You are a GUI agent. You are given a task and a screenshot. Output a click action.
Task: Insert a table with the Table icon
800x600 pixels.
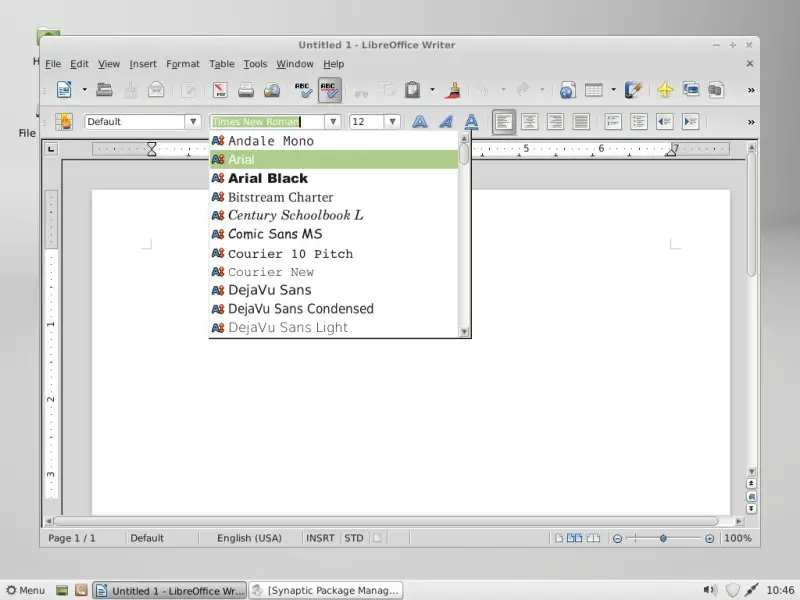point(593,90)
